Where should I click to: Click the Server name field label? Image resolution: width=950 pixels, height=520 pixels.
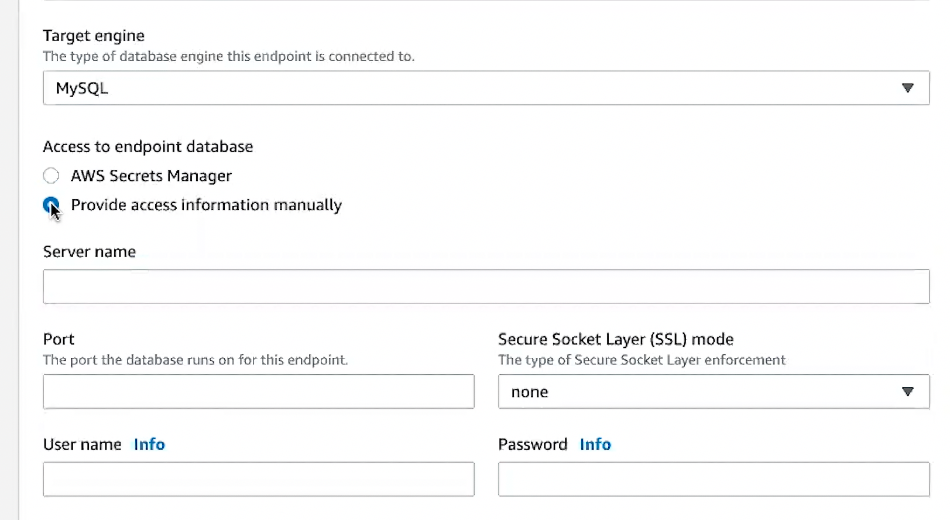pyautogui.click(x=89, y=252)
